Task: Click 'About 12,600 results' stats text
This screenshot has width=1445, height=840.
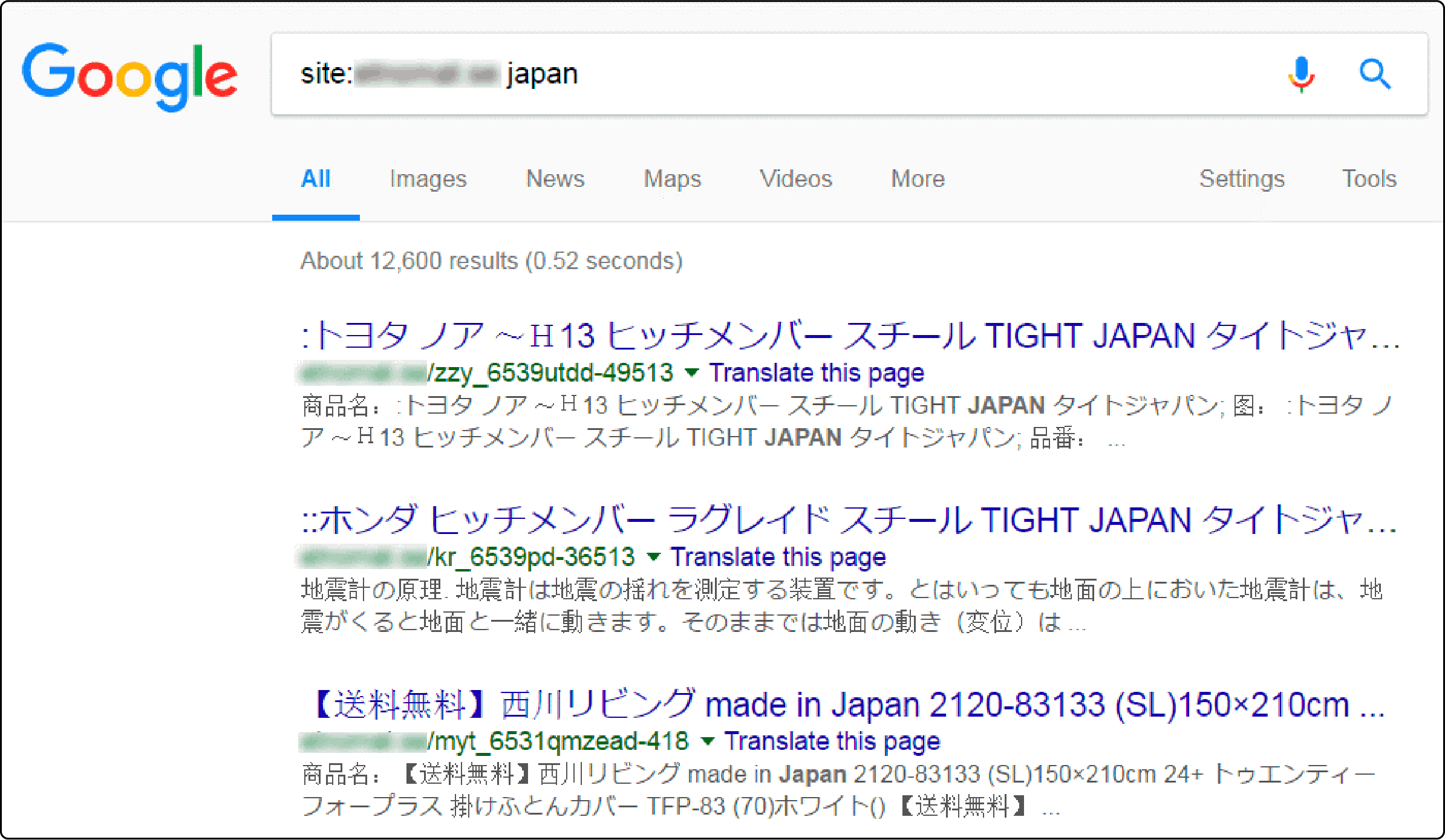Action: [492, 261]
